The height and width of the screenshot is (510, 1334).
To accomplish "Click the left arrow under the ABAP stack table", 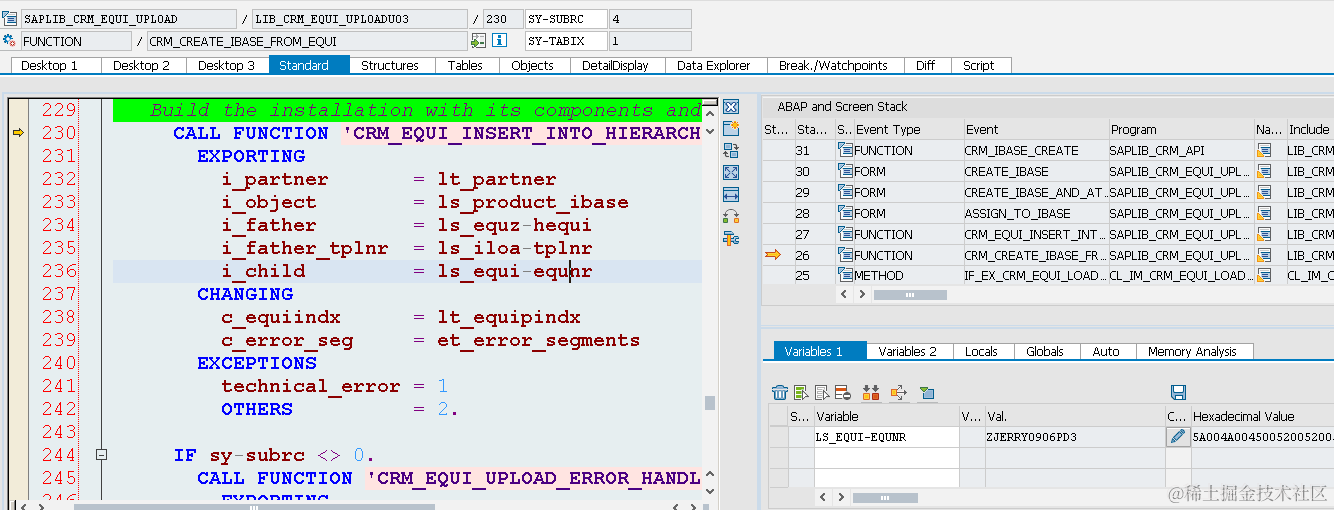I will (x=843, y=295).
